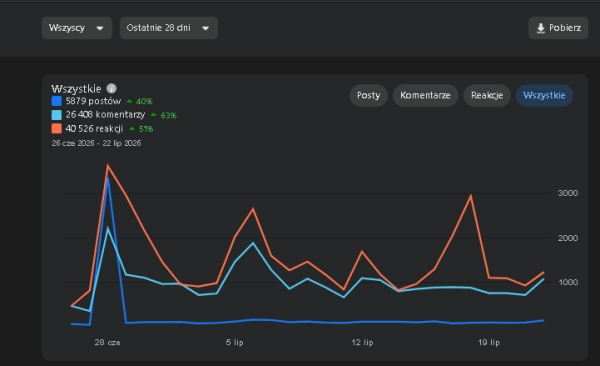This screenshot has height=366, width=600.
Task: Click the 19 lip axis label
Action: pyautogui.click(x=489, y=342)
